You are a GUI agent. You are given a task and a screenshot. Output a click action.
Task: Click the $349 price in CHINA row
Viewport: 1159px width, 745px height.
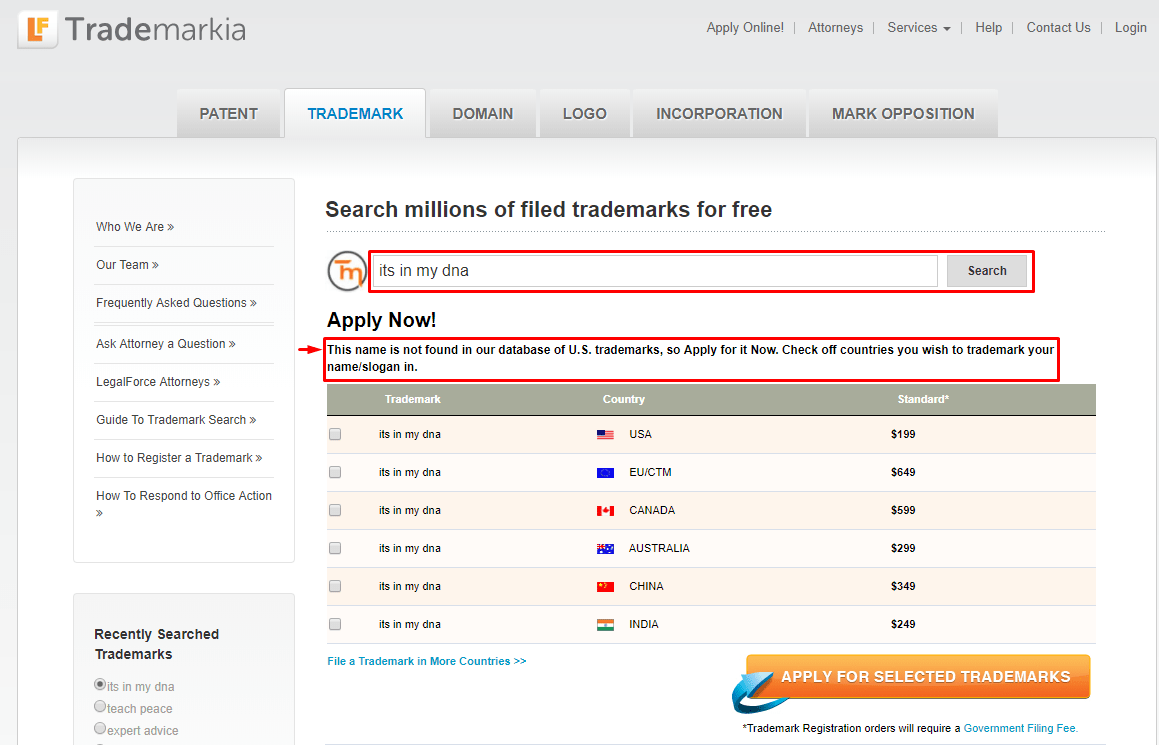pyautogui.click(x=903, y=587)
